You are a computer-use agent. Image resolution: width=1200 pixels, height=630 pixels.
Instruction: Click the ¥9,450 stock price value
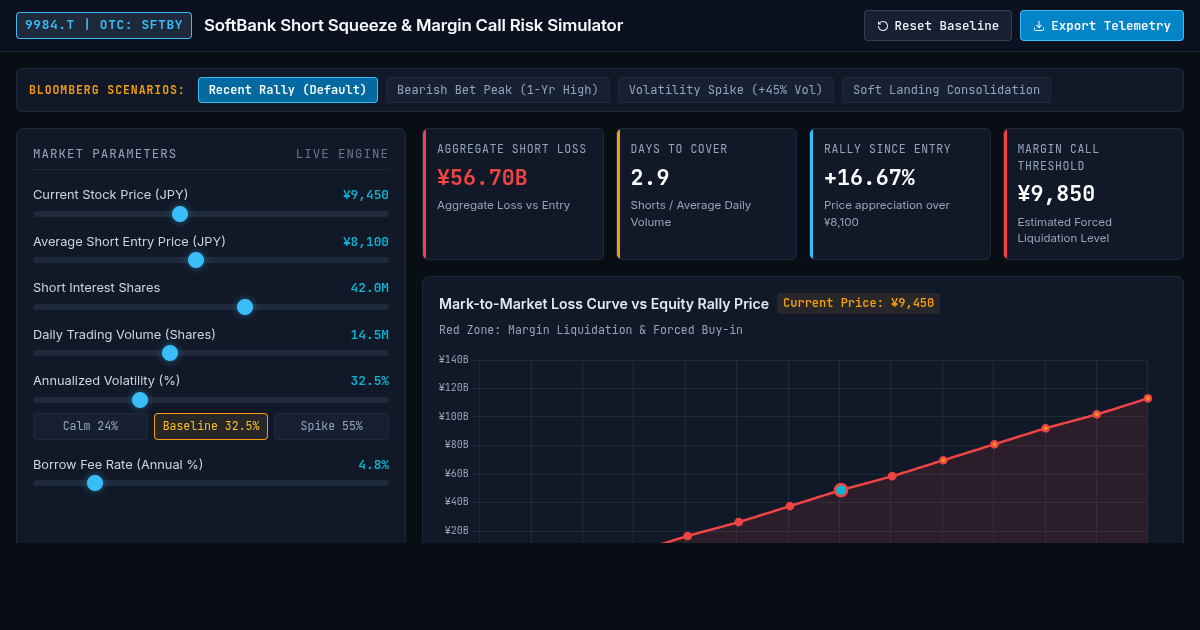366,195
